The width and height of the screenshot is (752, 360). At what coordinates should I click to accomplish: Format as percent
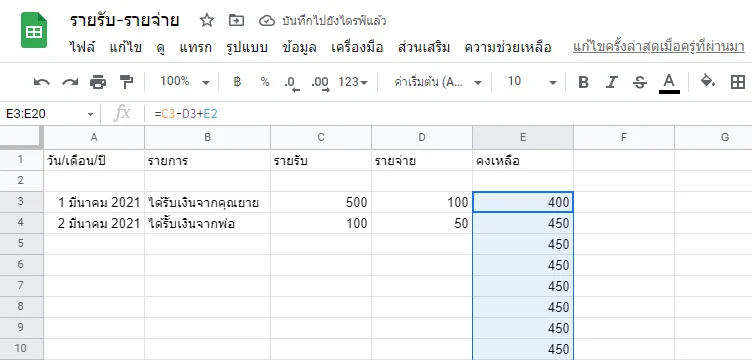pos(265,82)
